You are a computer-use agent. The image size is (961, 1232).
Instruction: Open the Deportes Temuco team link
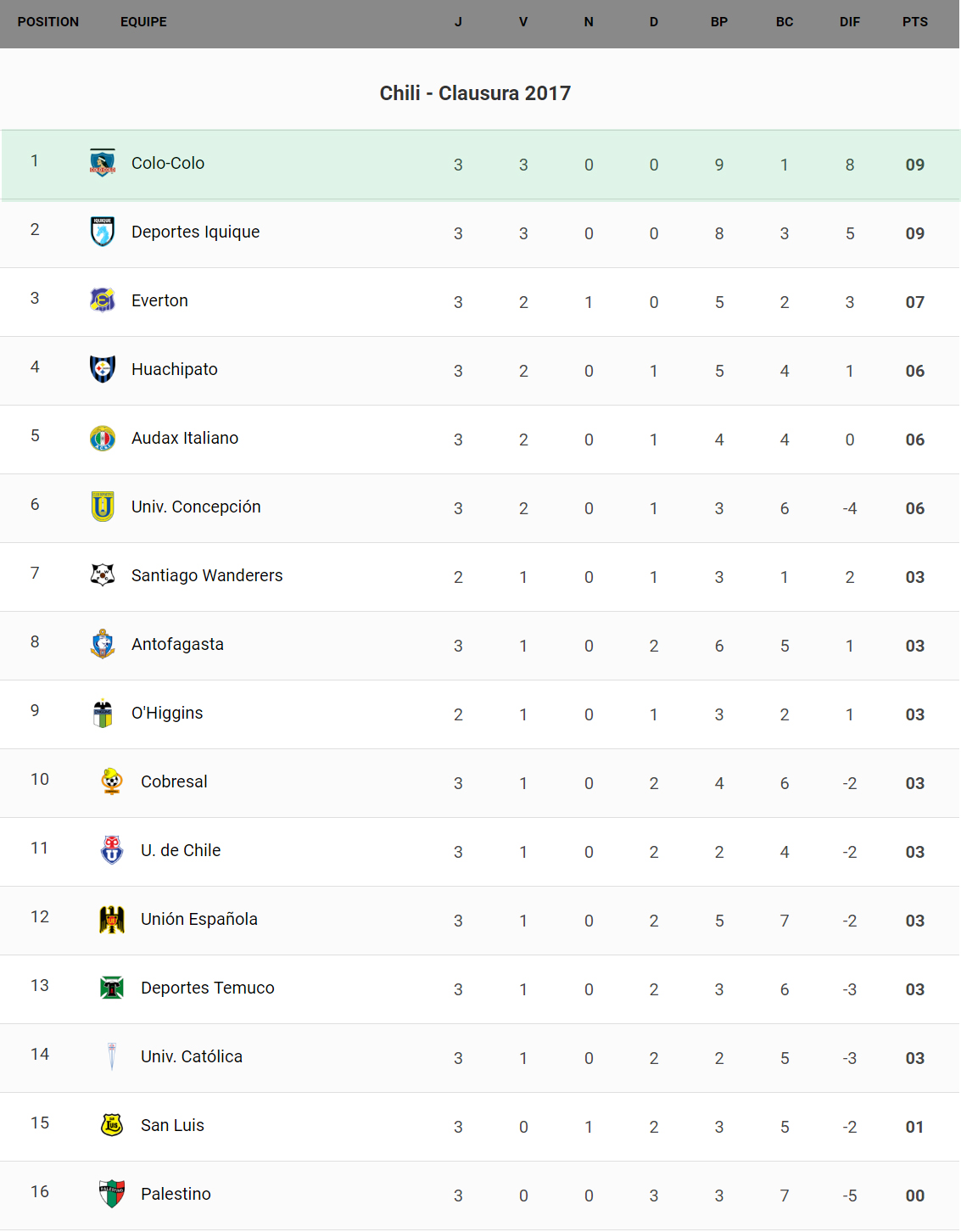(208, 988)
